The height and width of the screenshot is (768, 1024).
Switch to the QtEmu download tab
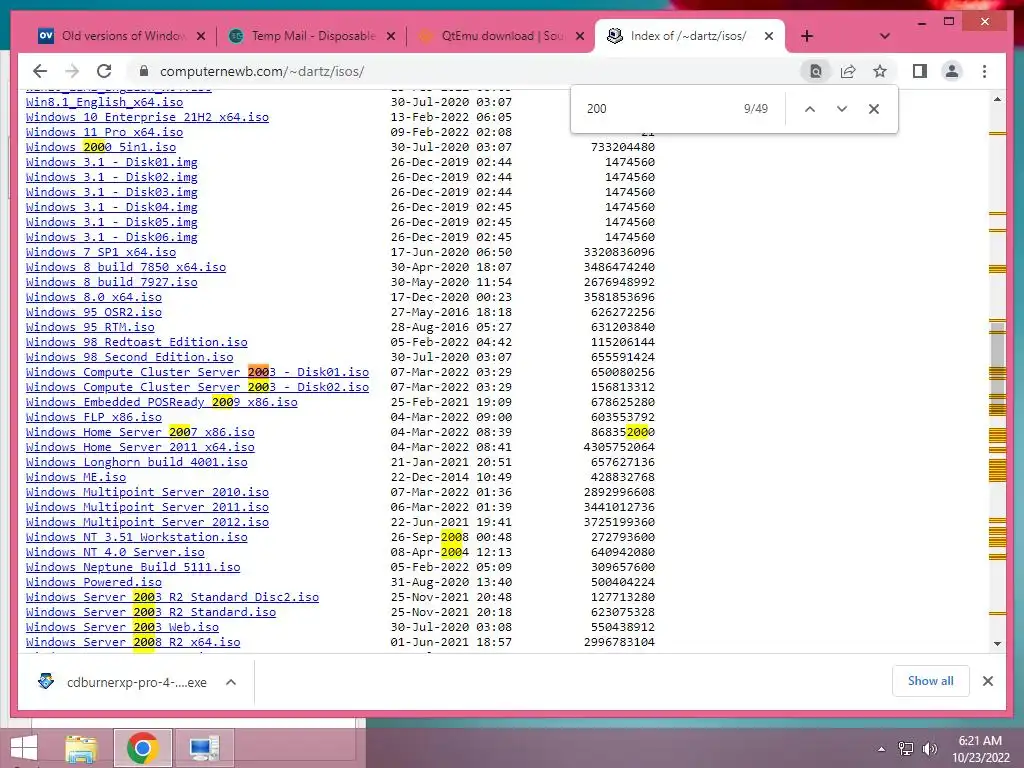coord(500,36)
